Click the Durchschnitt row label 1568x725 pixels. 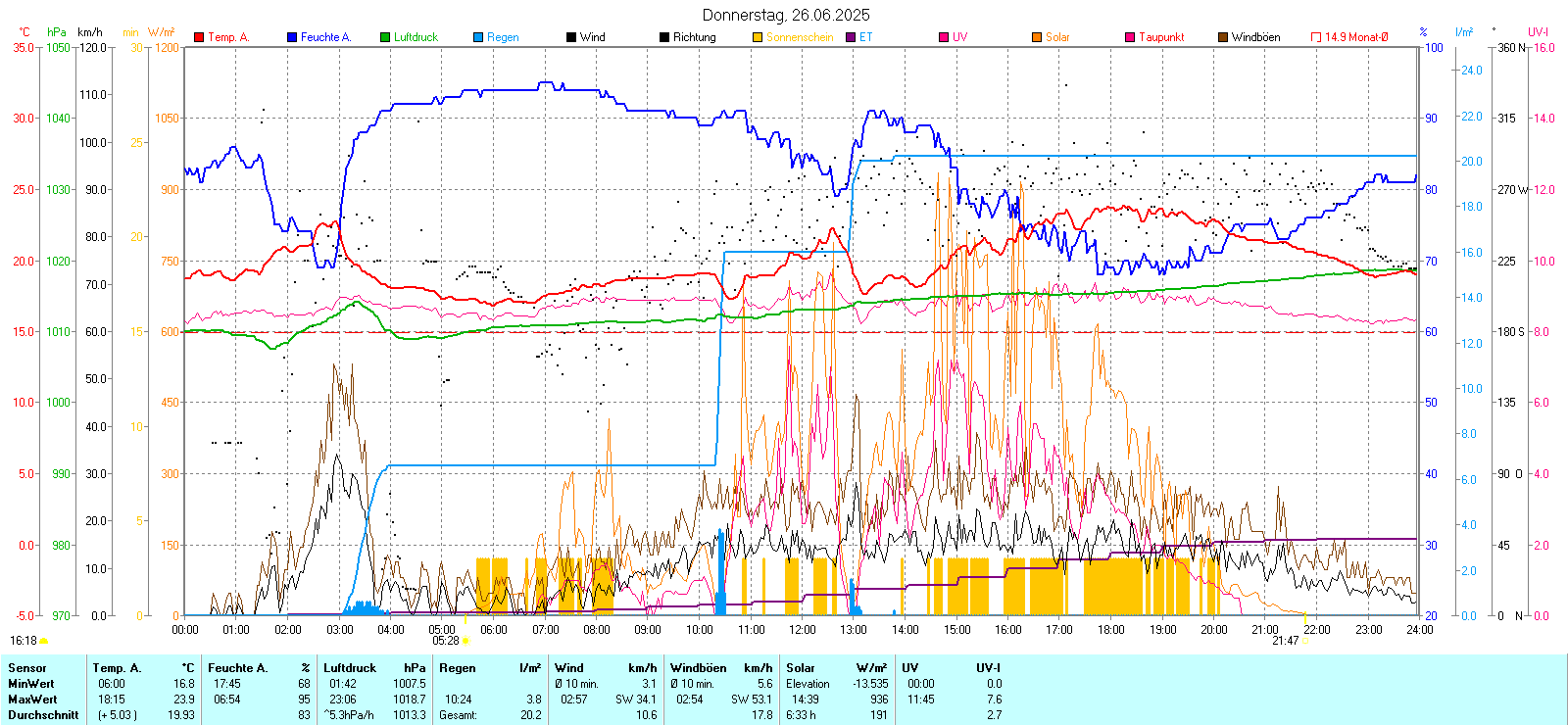(x=43, y=715)
